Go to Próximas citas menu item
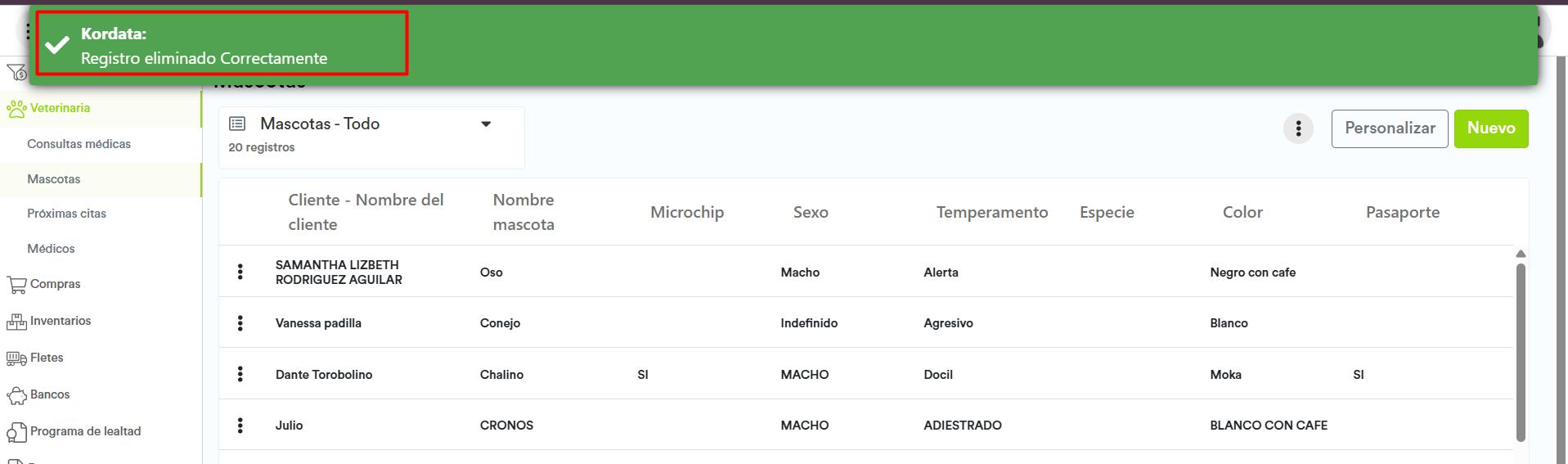The width and height of the screenshot is (1568, 464). tap(67, 214)
